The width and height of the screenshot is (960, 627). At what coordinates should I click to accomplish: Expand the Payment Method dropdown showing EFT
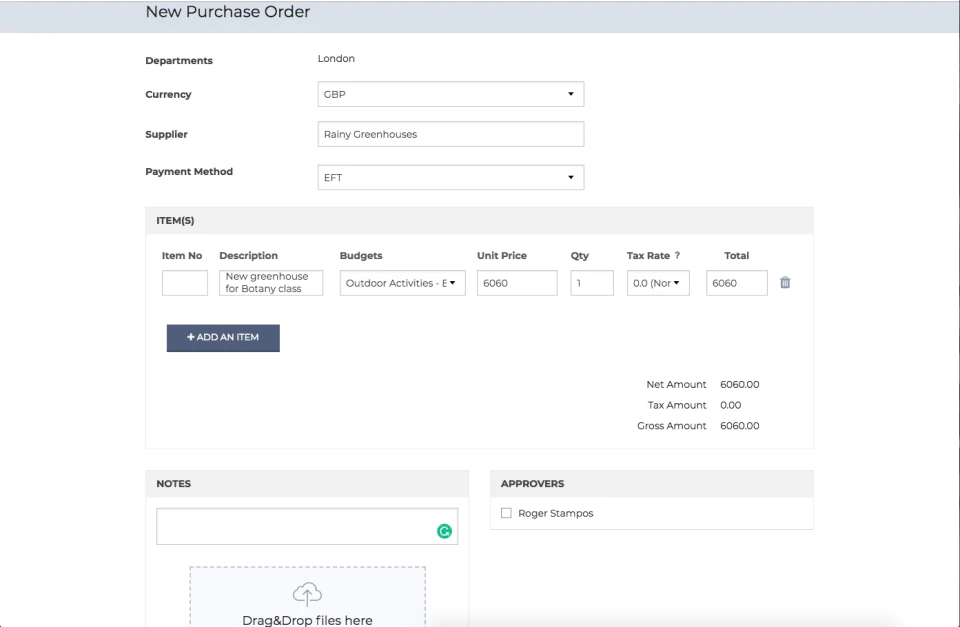tap(450, 178)
